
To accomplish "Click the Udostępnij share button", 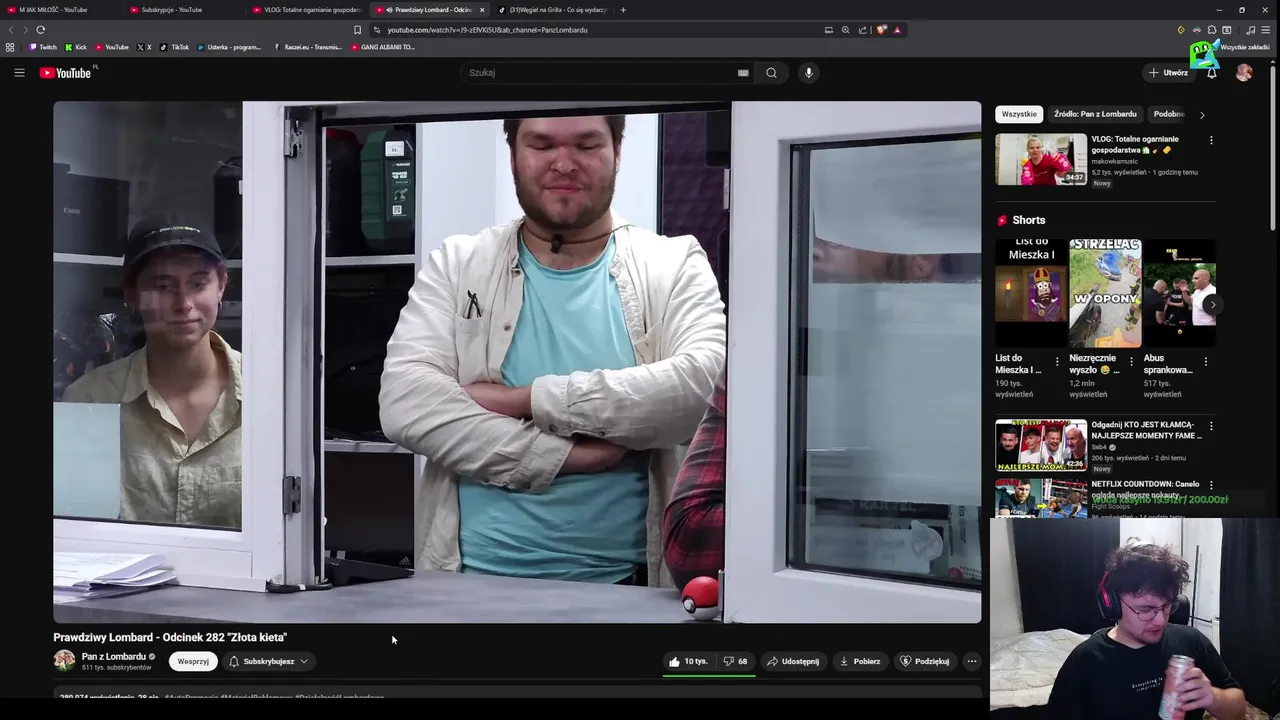I will coord(793,661).
